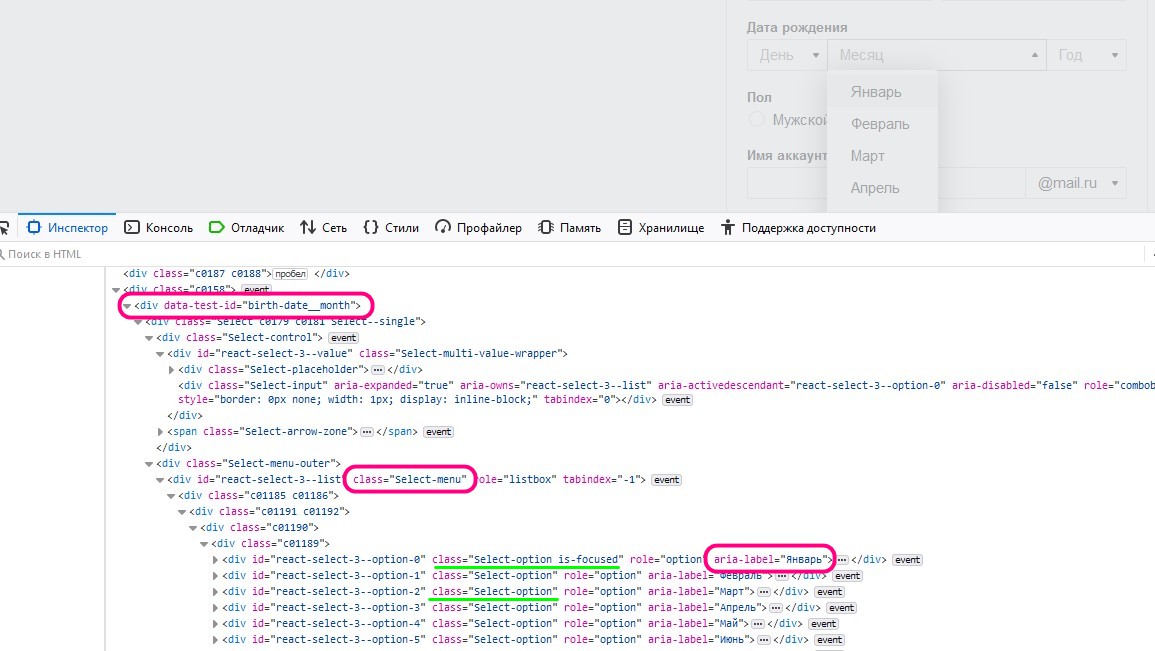Collapse the react-select-3--list div node
Image resolution: width=1155 pixels, height=651 pixels.
click(x=160, y=480)
